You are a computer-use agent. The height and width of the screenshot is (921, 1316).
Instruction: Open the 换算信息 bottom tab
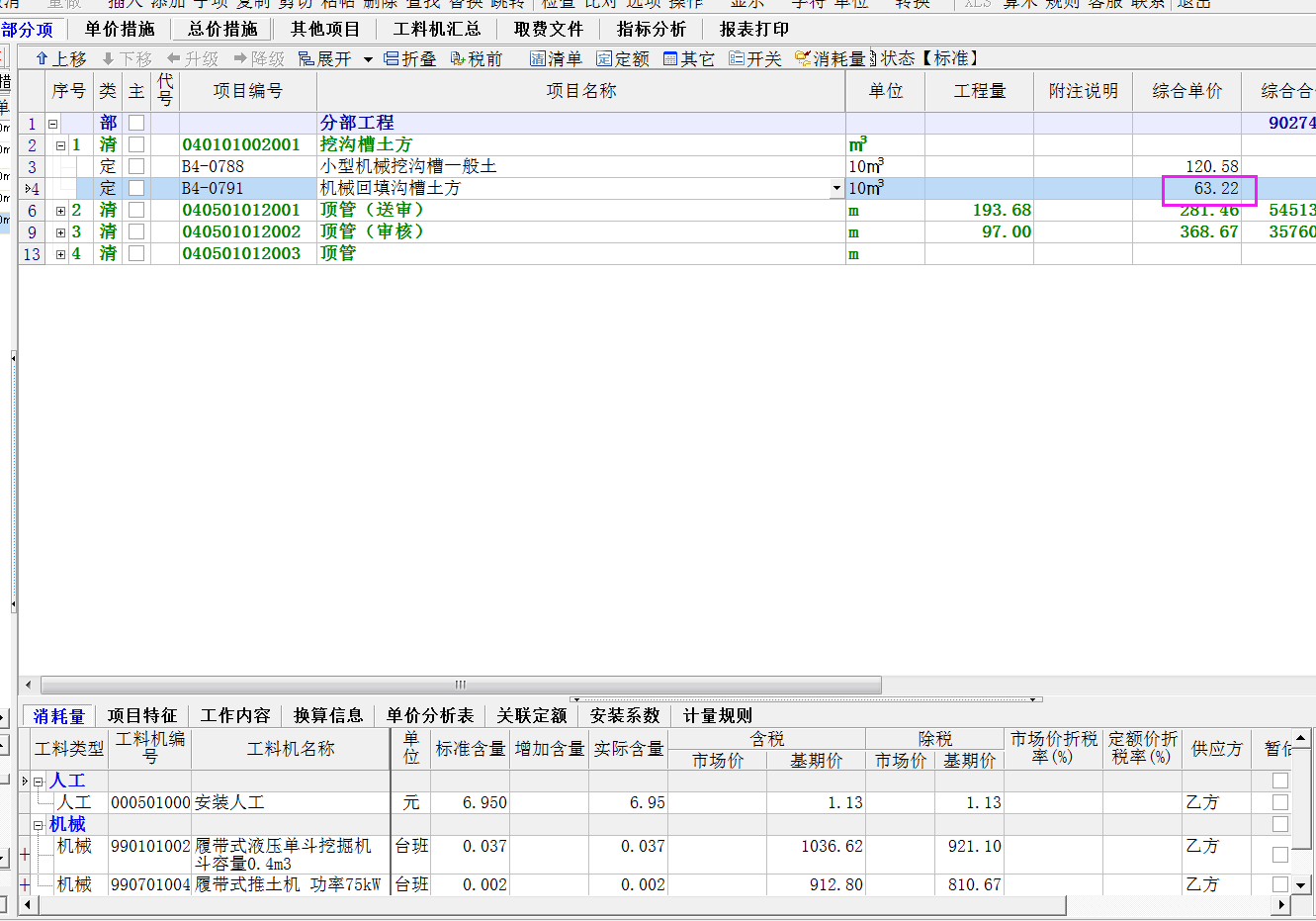(x=328, y=715)
